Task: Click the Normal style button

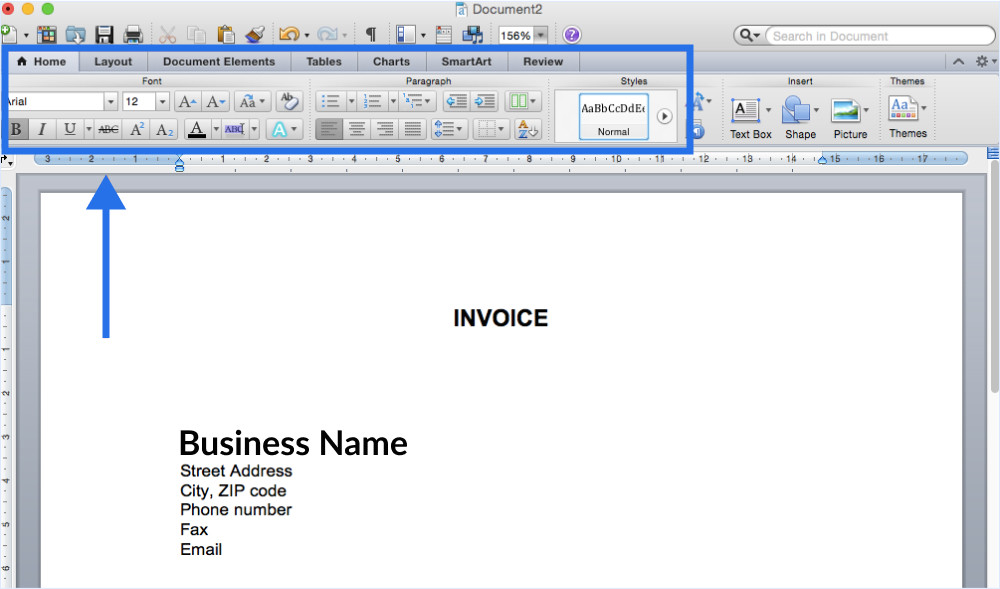Action: (612, 113)
